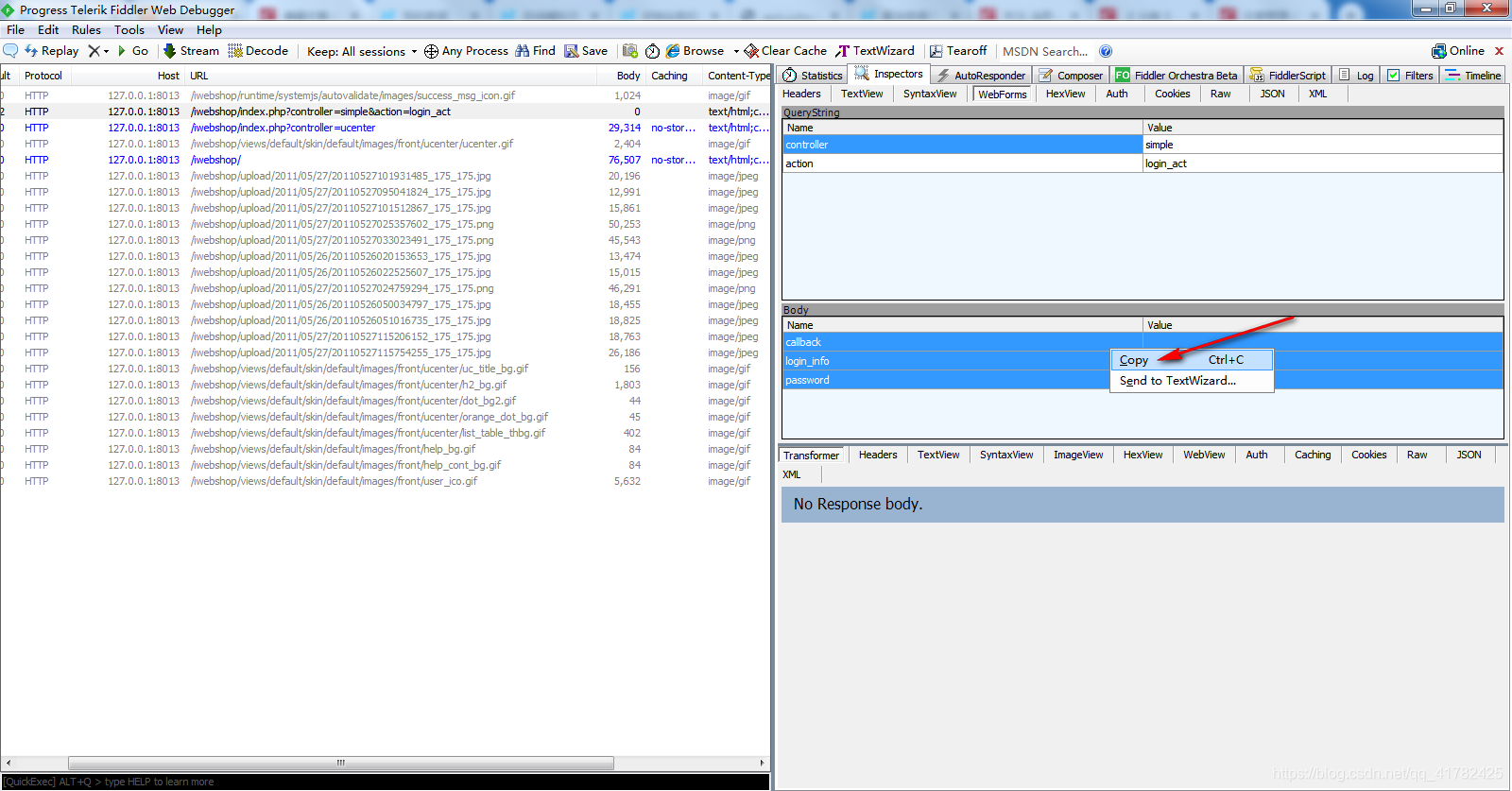The width and height of the screenshot is (1512, 791).
Task: Open the Fiddler Orchestra Beta tab
Action: (x=1176, y=76)
